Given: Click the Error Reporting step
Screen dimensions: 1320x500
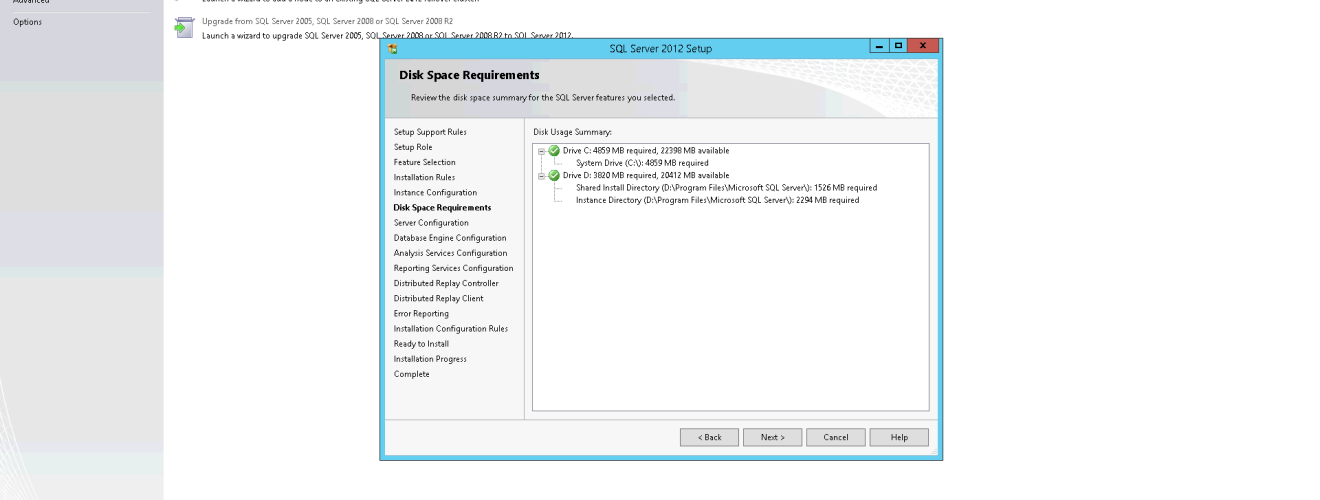Looking at the screenshot, I should point(421,314).
